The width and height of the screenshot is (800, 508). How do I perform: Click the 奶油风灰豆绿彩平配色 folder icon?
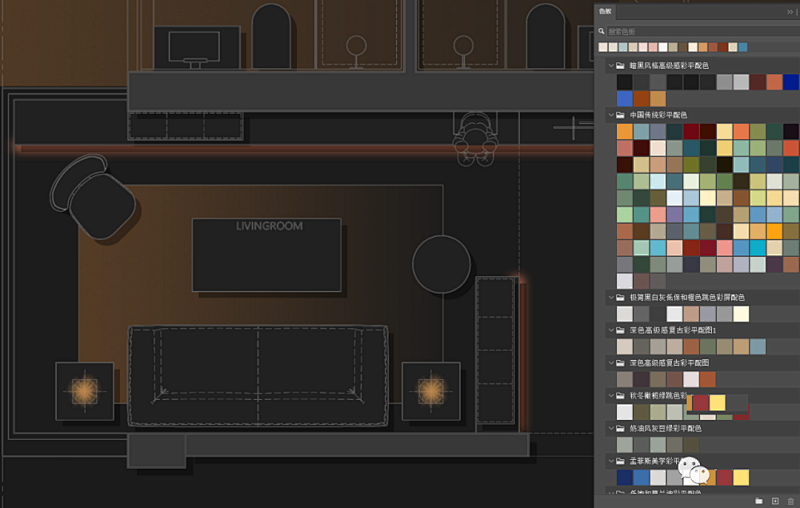(621, 428)
